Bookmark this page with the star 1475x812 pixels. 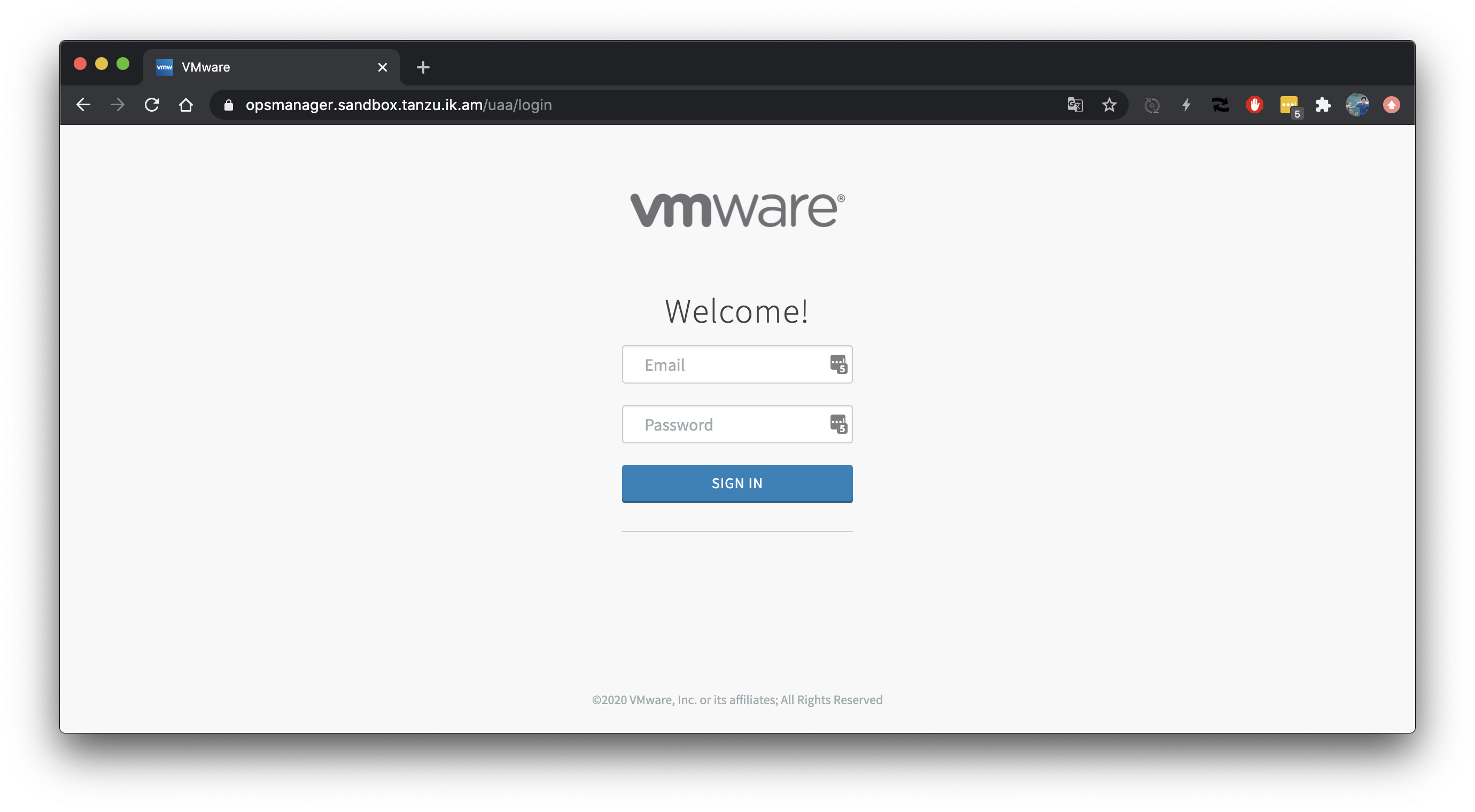click(x=1109, y=105)
